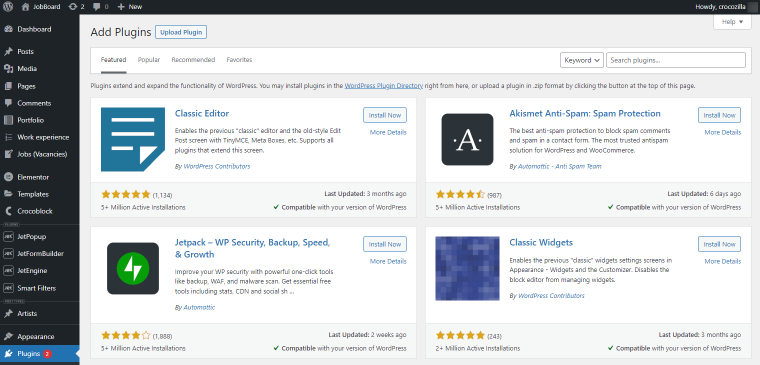The width and height of the screenshot is (760, 365).
Task: Switch to the Popular tab
Action: [149, 60]
